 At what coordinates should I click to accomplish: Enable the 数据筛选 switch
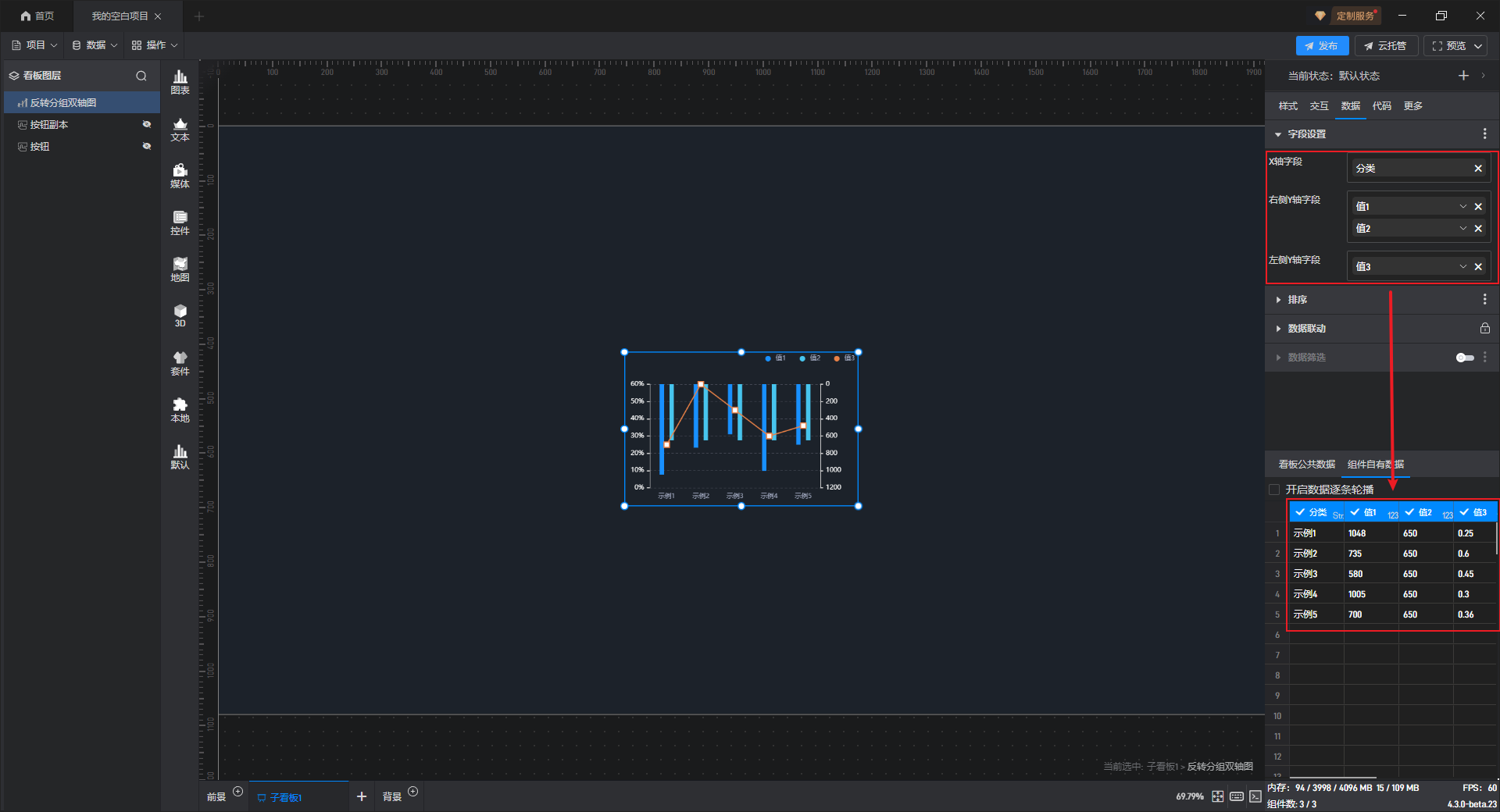(x=1465, y=358)
